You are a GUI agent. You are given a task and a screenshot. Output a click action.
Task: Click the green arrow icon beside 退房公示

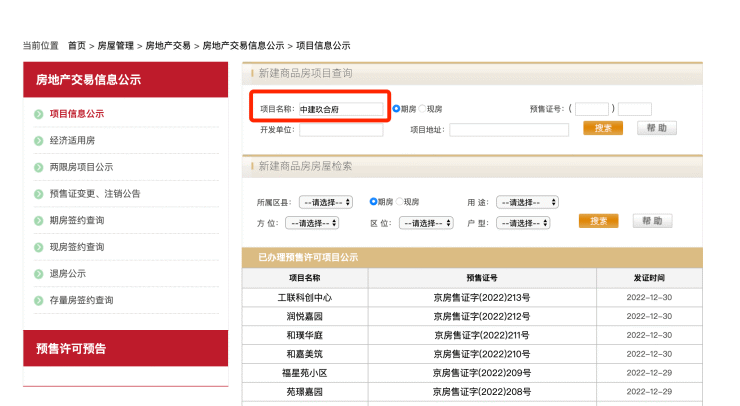39,274
